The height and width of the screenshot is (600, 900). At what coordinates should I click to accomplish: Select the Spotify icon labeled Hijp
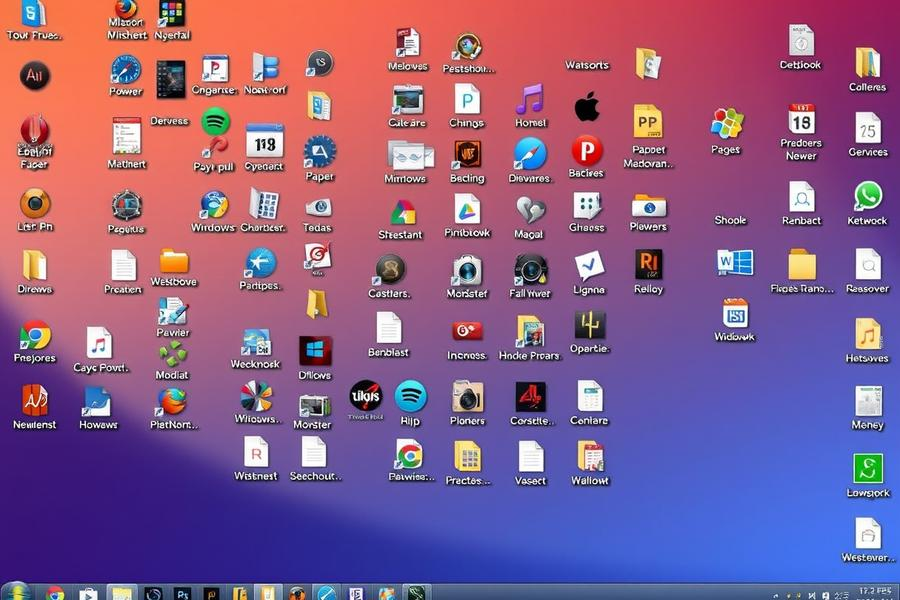coord(410,397)
